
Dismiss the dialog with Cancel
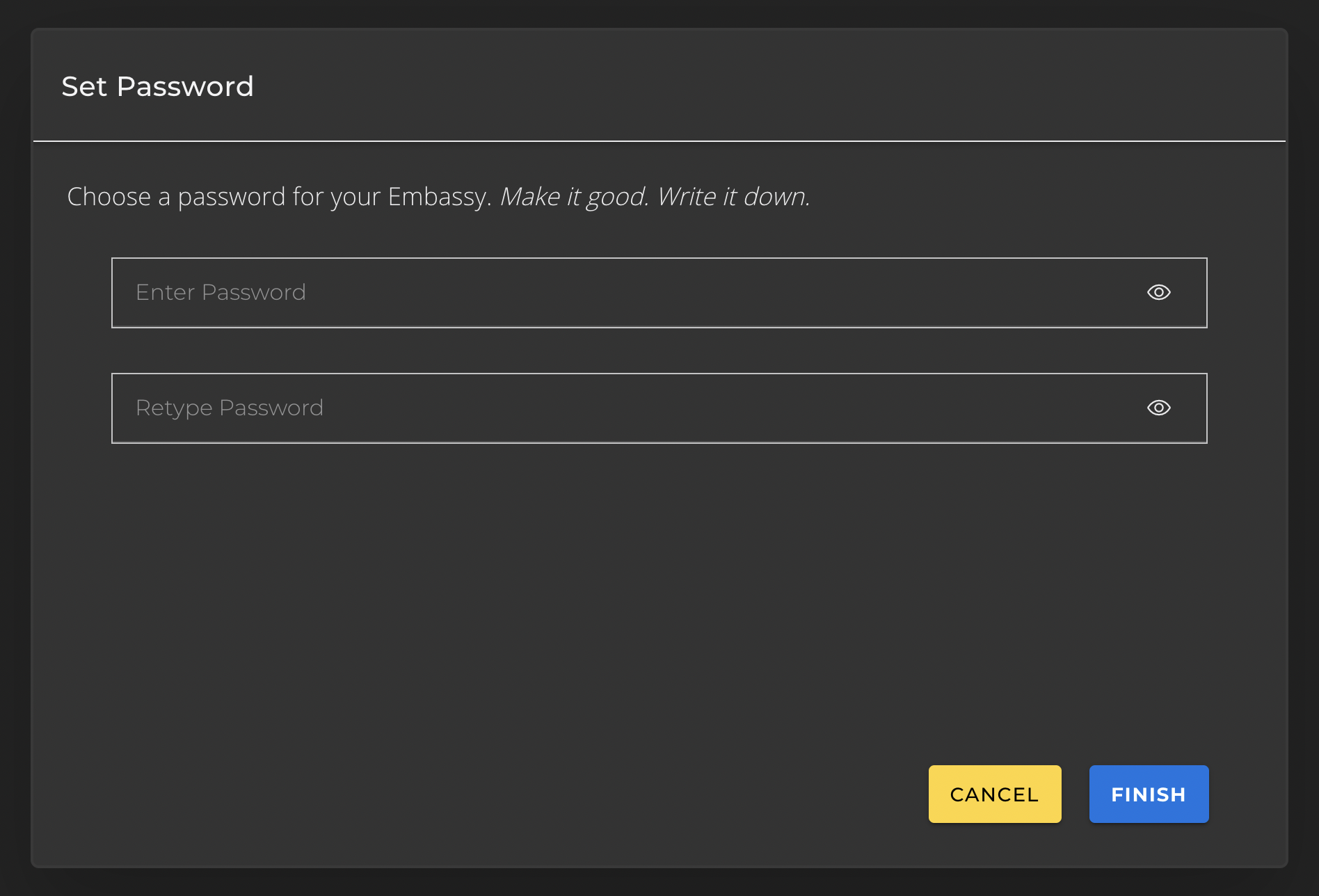[994, 794]
